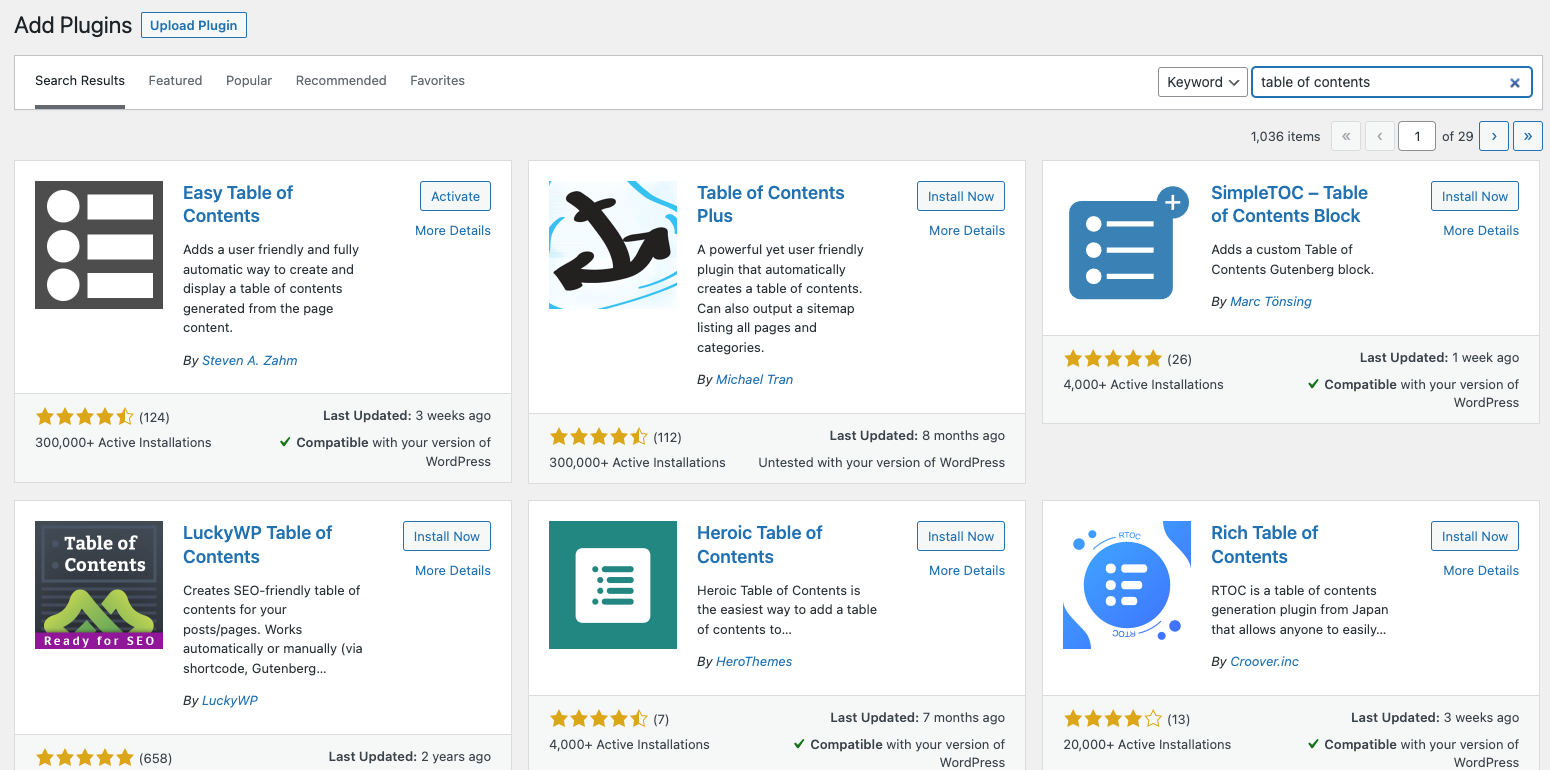This screenshot has height=770, width=1550.
Task: Click the Table of Contents Plus anchor icon
Action: point(612,245)
